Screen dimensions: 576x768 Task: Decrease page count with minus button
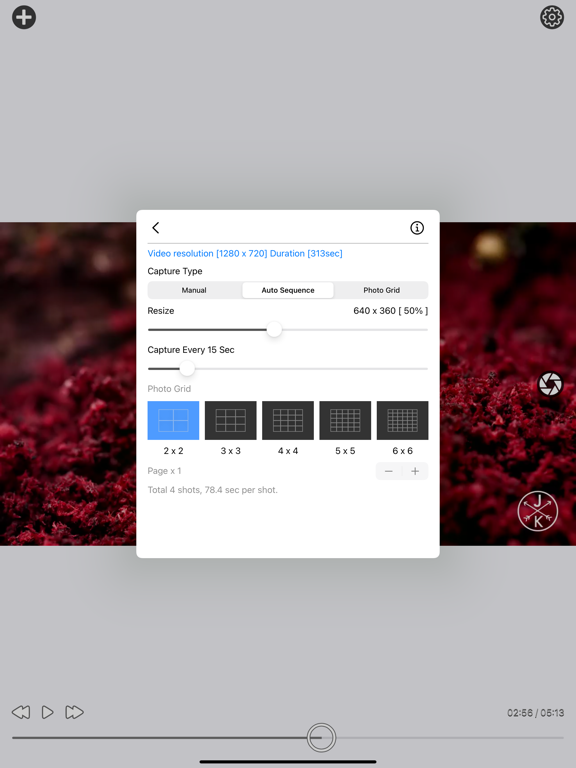click(x=389, y=471)
